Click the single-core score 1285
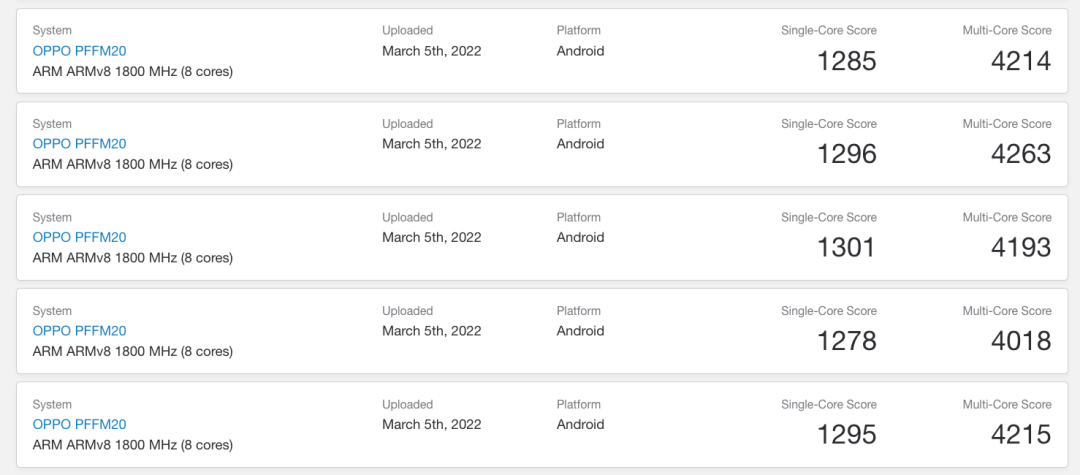The image size is (1080, 475). point(846,61)
